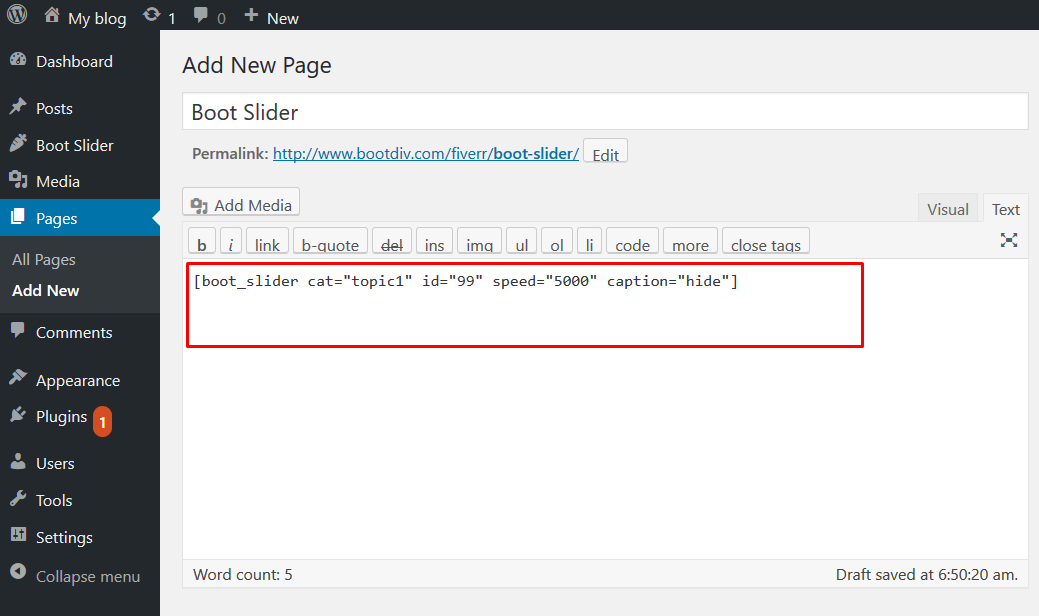Expand the Settings menu in the sidebar
The image size is (1039, 616).
(x=63, y=537)
